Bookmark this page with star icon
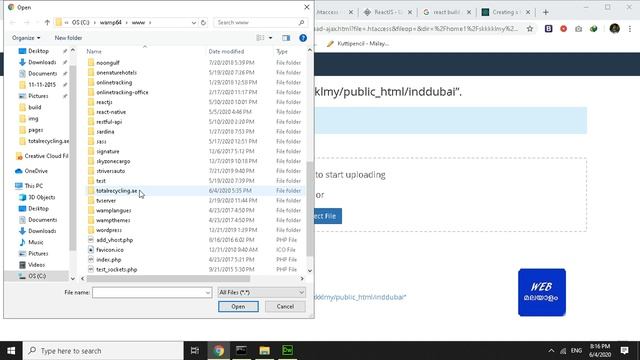This screenshot has width=640, height=360. click(x=530, y=29)
